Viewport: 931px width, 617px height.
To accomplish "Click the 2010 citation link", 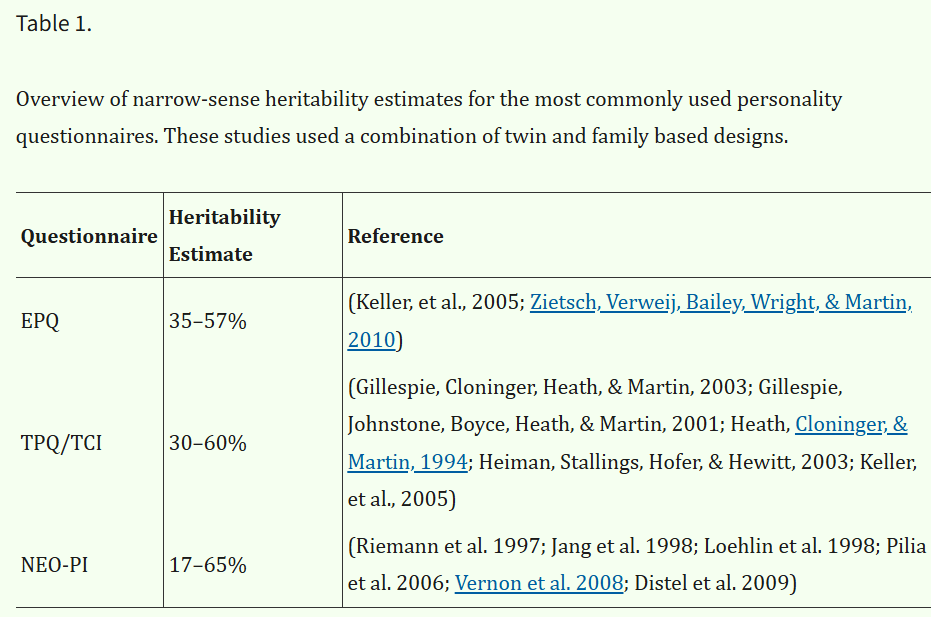I will pos(372,340).
